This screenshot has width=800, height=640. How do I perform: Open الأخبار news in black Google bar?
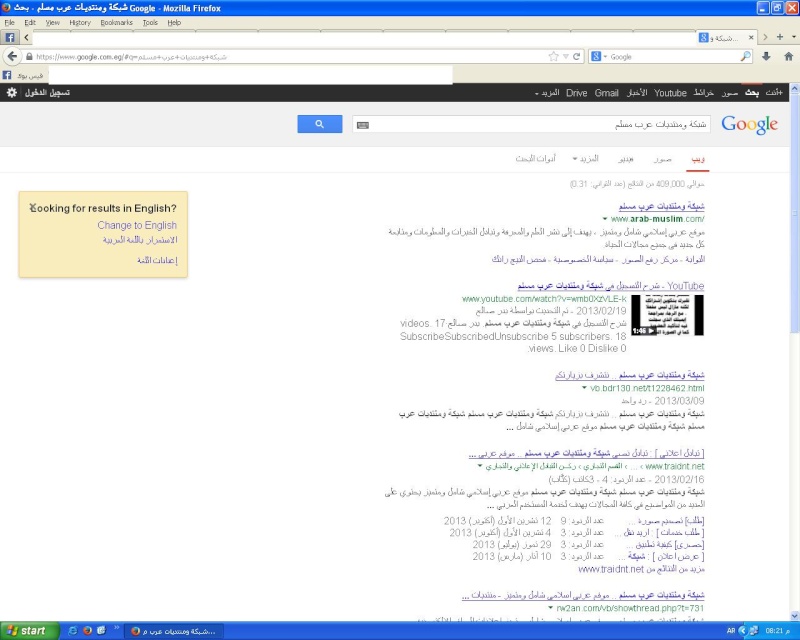click(x=637, y=93)
